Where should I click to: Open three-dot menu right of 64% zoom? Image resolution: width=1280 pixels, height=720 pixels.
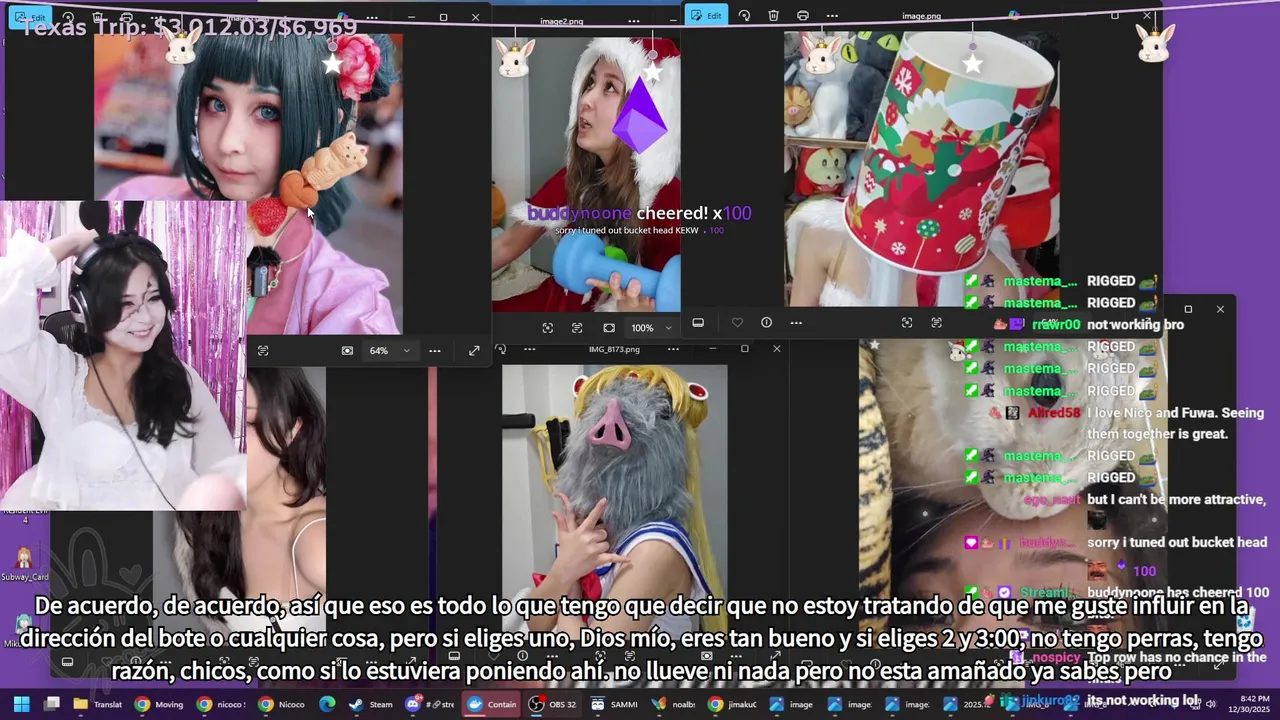click(x=435, y=351)
